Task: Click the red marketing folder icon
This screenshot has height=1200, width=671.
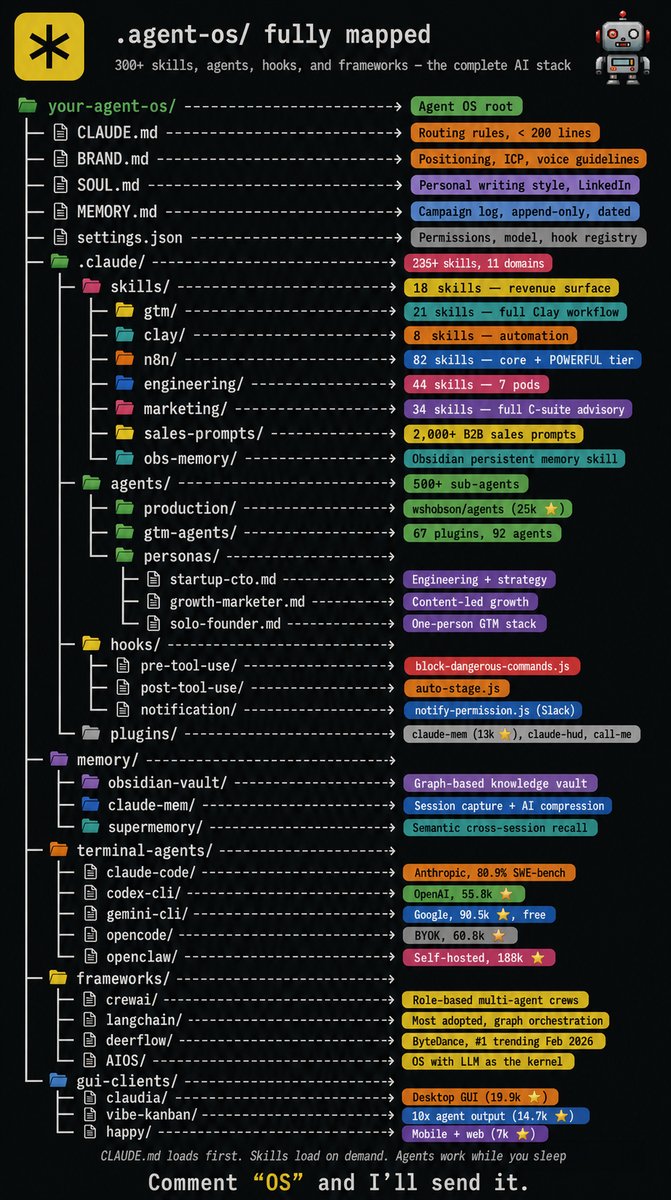Action: point(124,408)
